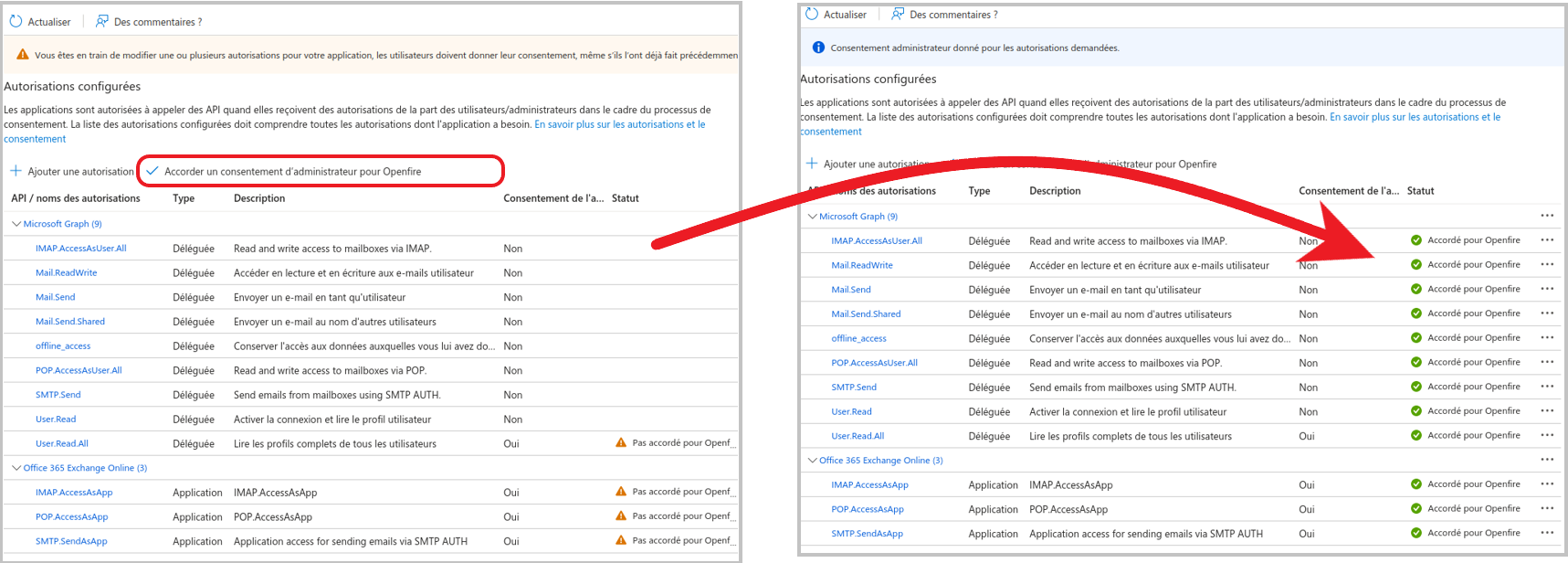Click 'Accordé pour Openfire' on User.Read row

(x=1474, y=411)
